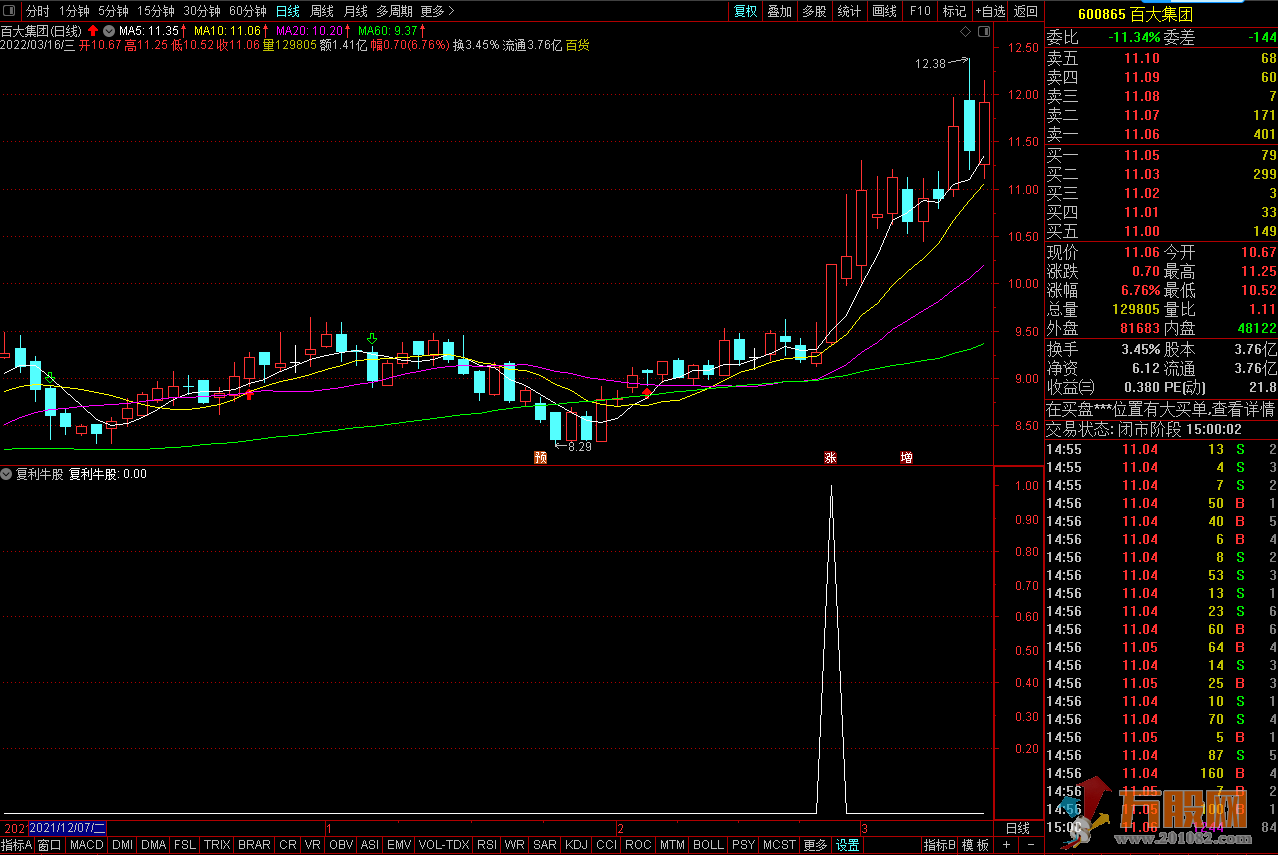Click the panel layout icon next to the diamond
The image size is (1278, 855).
985,32
